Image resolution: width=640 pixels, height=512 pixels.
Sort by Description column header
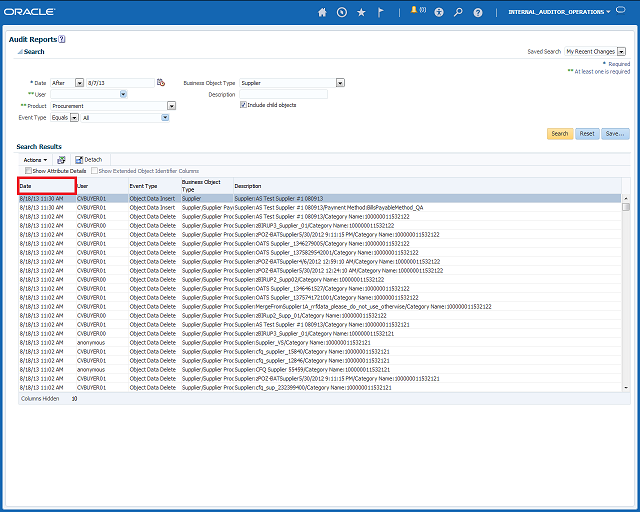427,186
